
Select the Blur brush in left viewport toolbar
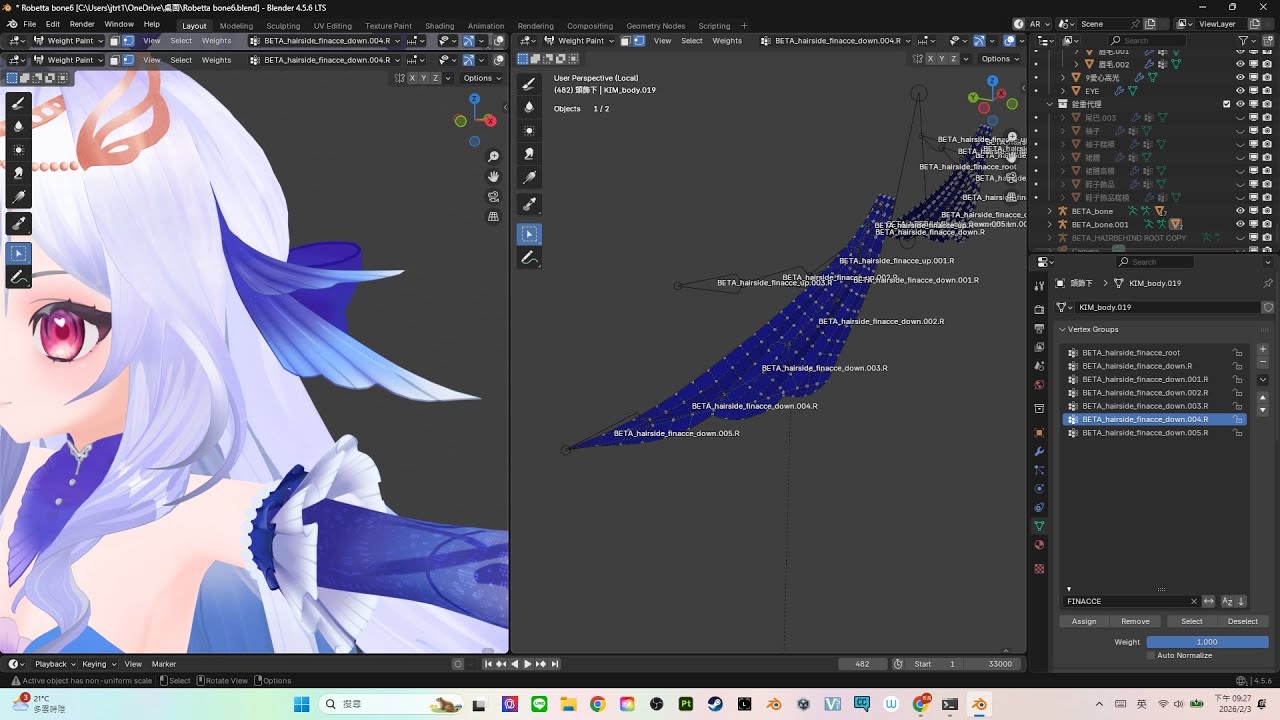(x=18, y=127)
